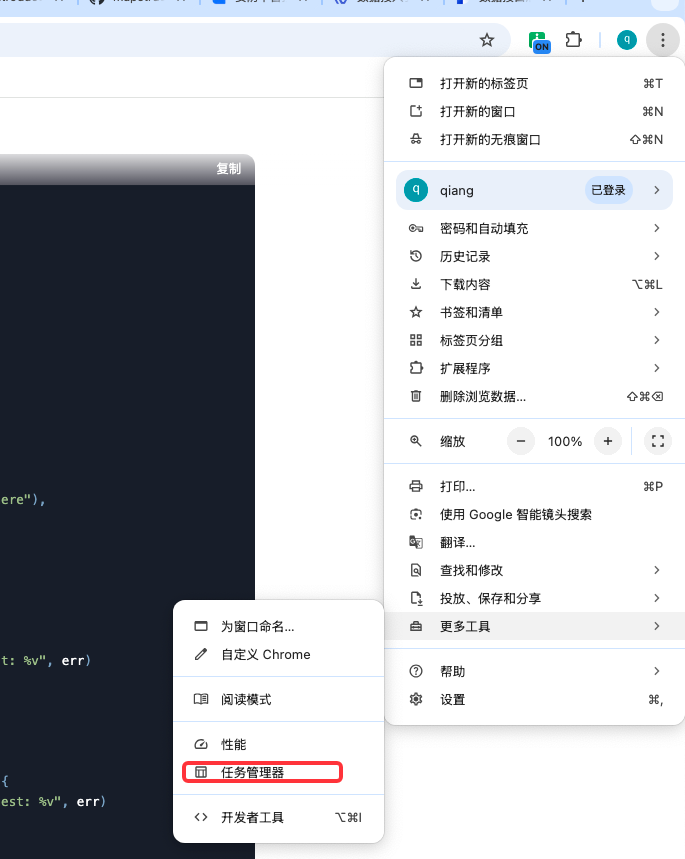
Task: Click the three-dot Chrome menu button
Action: [x=663, y=40]
